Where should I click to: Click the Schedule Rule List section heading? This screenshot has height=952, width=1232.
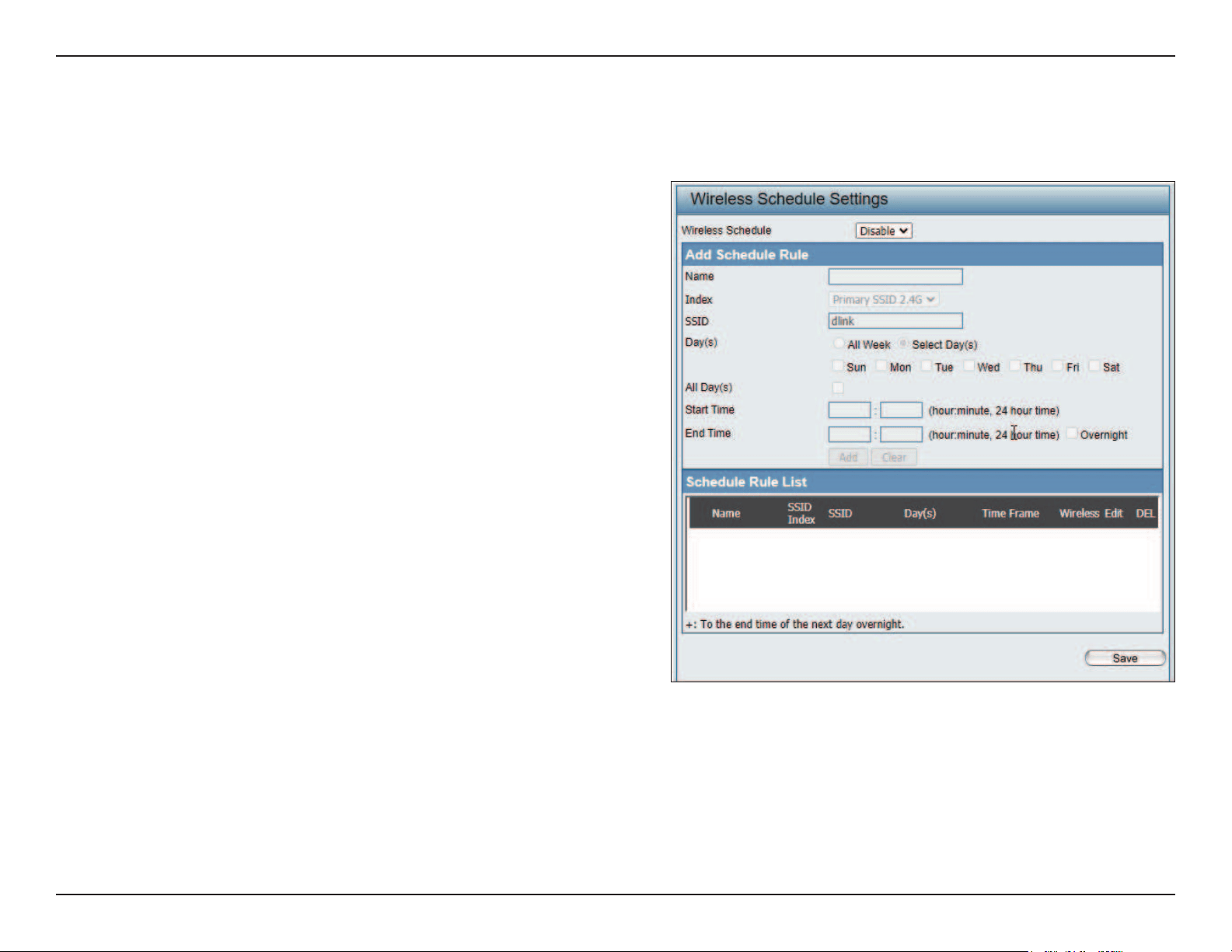pyautogui.click(x=746, y=482)
